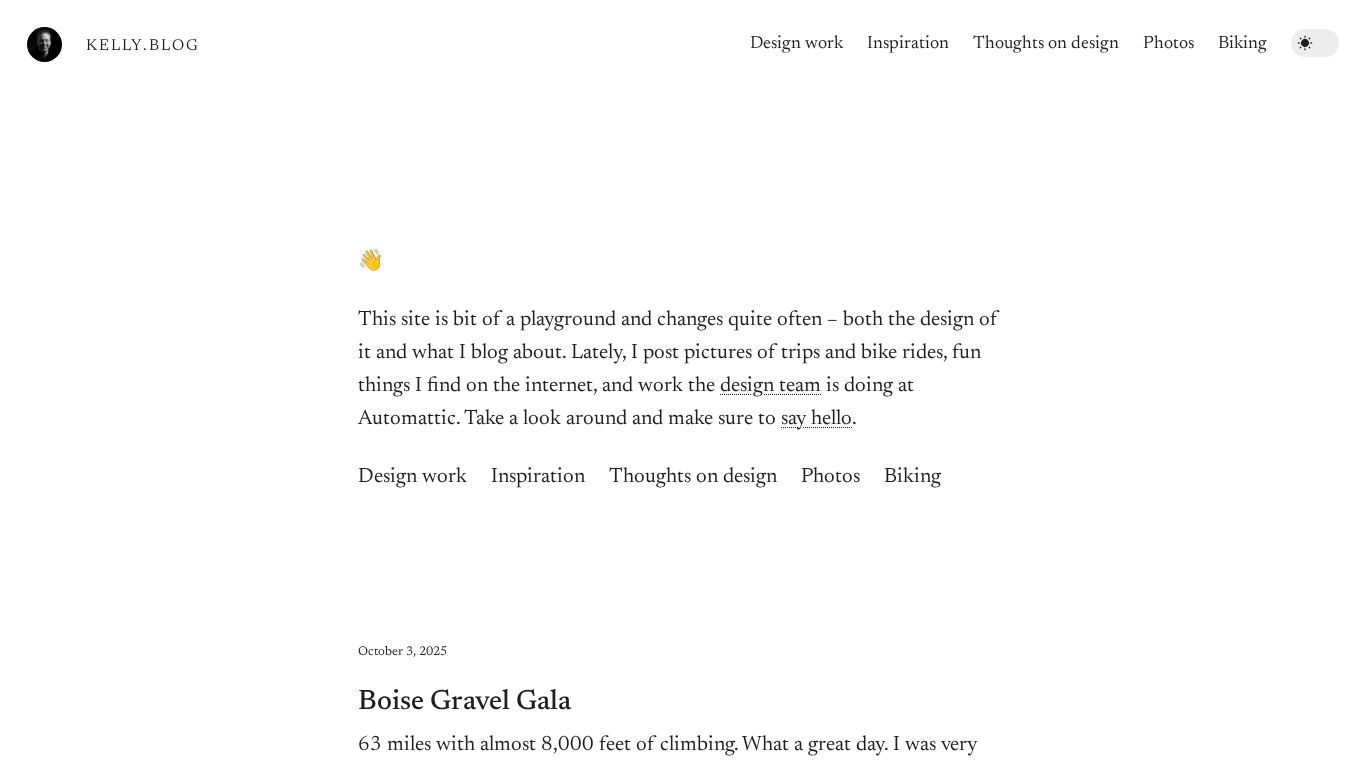Follow the "design team" link in the intro
The image size is (1366, 768).
point(770,386)
